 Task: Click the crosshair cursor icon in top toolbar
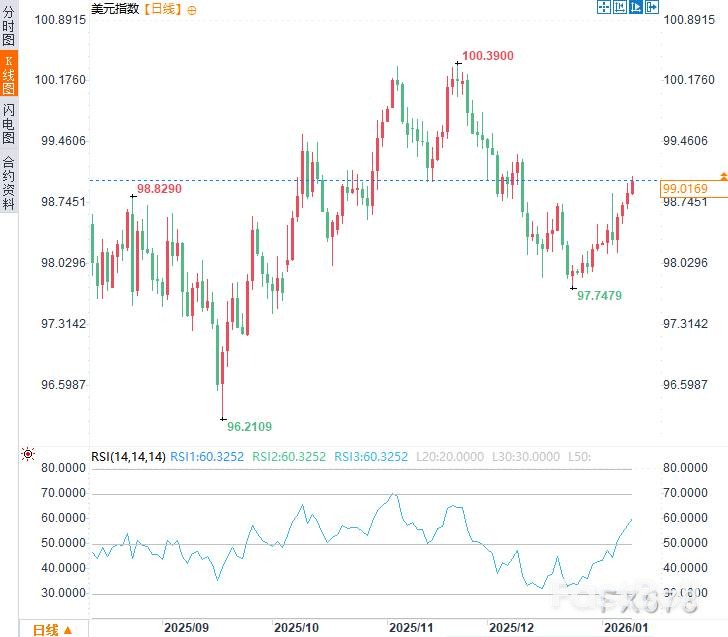pyautogui.click(x=604, y=7)
